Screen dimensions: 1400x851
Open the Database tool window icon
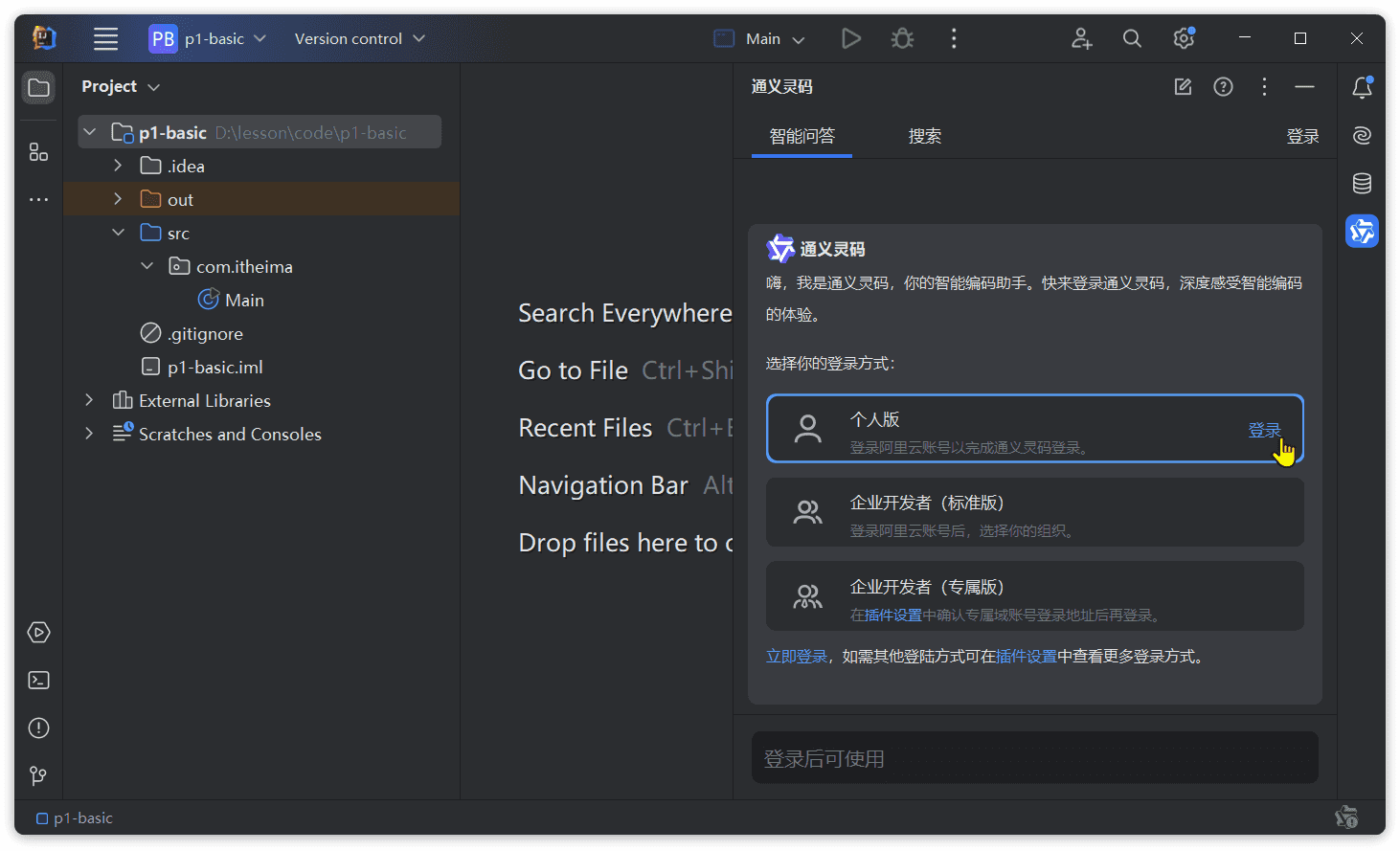coord(1362,183)
